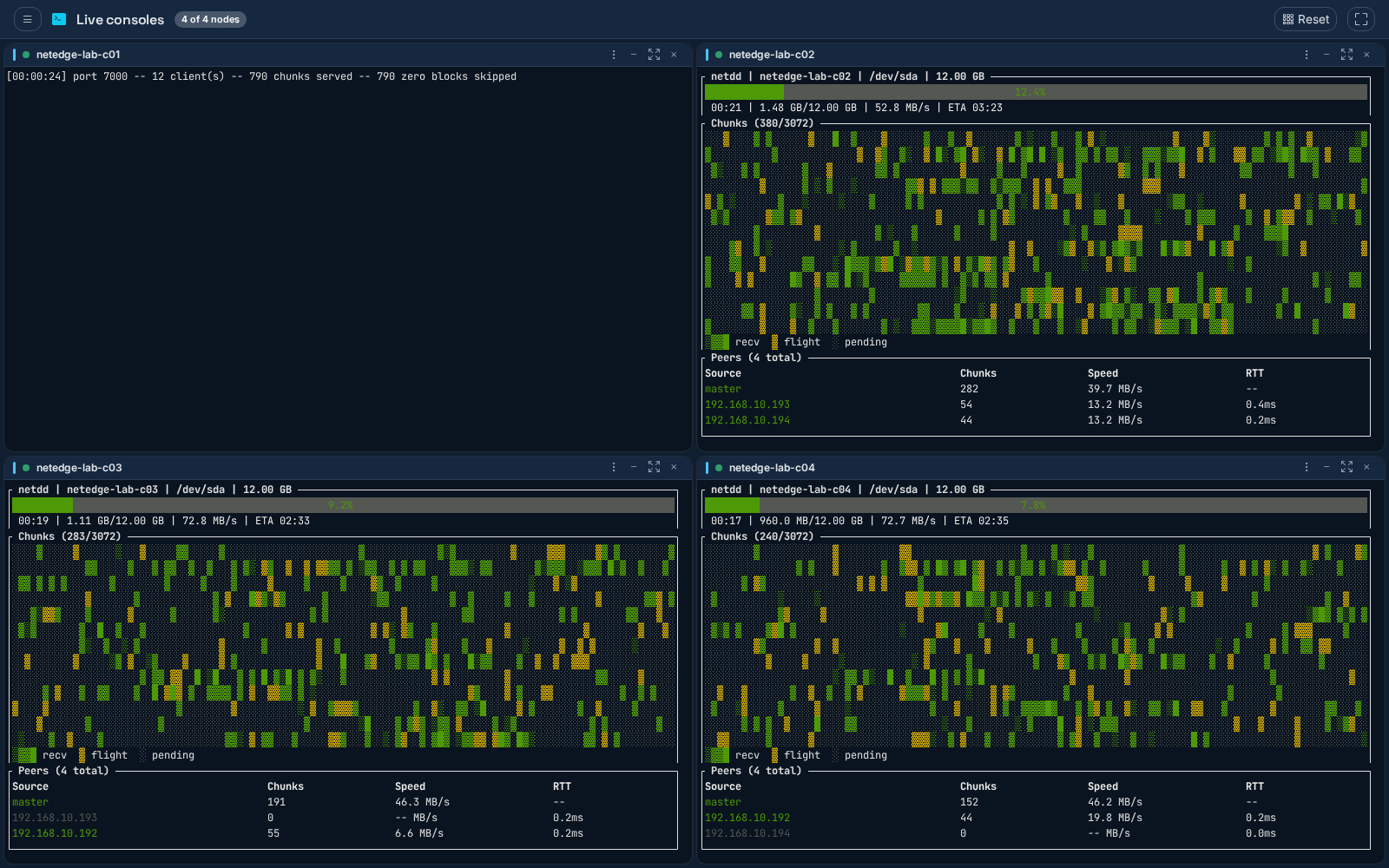Select the netedge-lab-c02 panel title
The height and width of the screenshot is (868, 1389).
click(772, 55)
